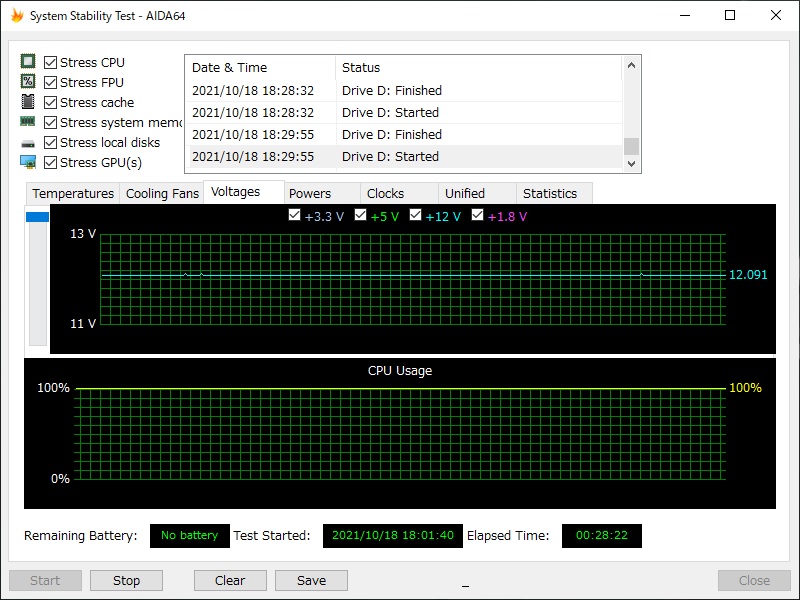Select the 18:28:32 Drive D: Started row
Screen dimensions: 800x600
(x=404, y=112)
